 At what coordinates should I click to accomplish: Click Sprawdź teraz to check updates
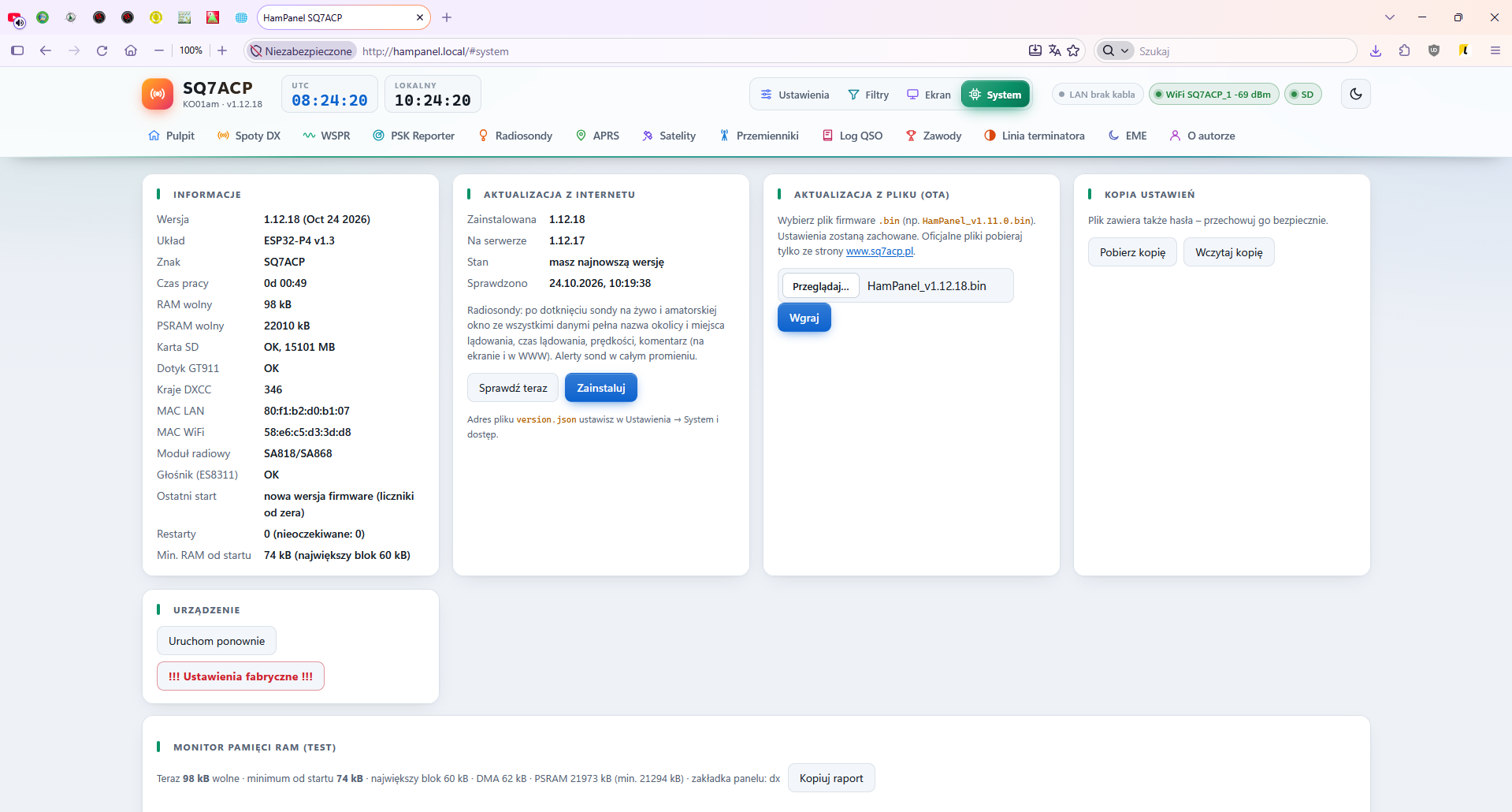click(x=513, y=388)
